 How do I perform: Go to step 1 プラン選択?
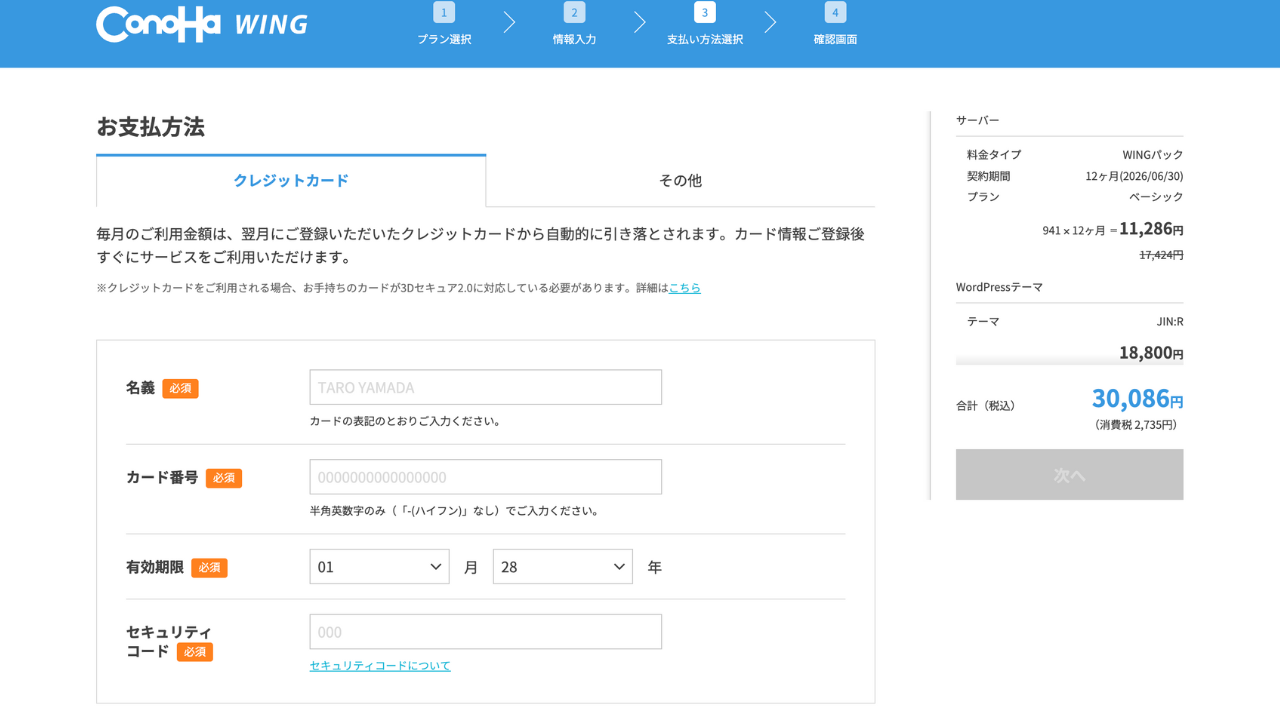[444, 25]
